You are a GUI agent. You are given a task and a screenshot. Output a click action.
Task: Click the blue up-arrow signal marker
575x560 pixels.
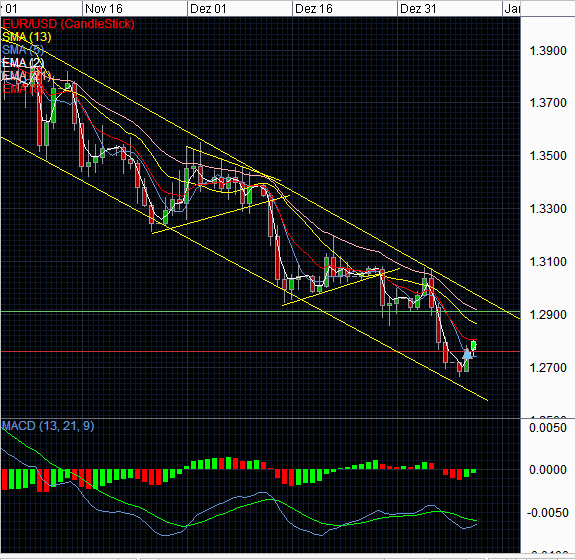click(x=467, y=354)
